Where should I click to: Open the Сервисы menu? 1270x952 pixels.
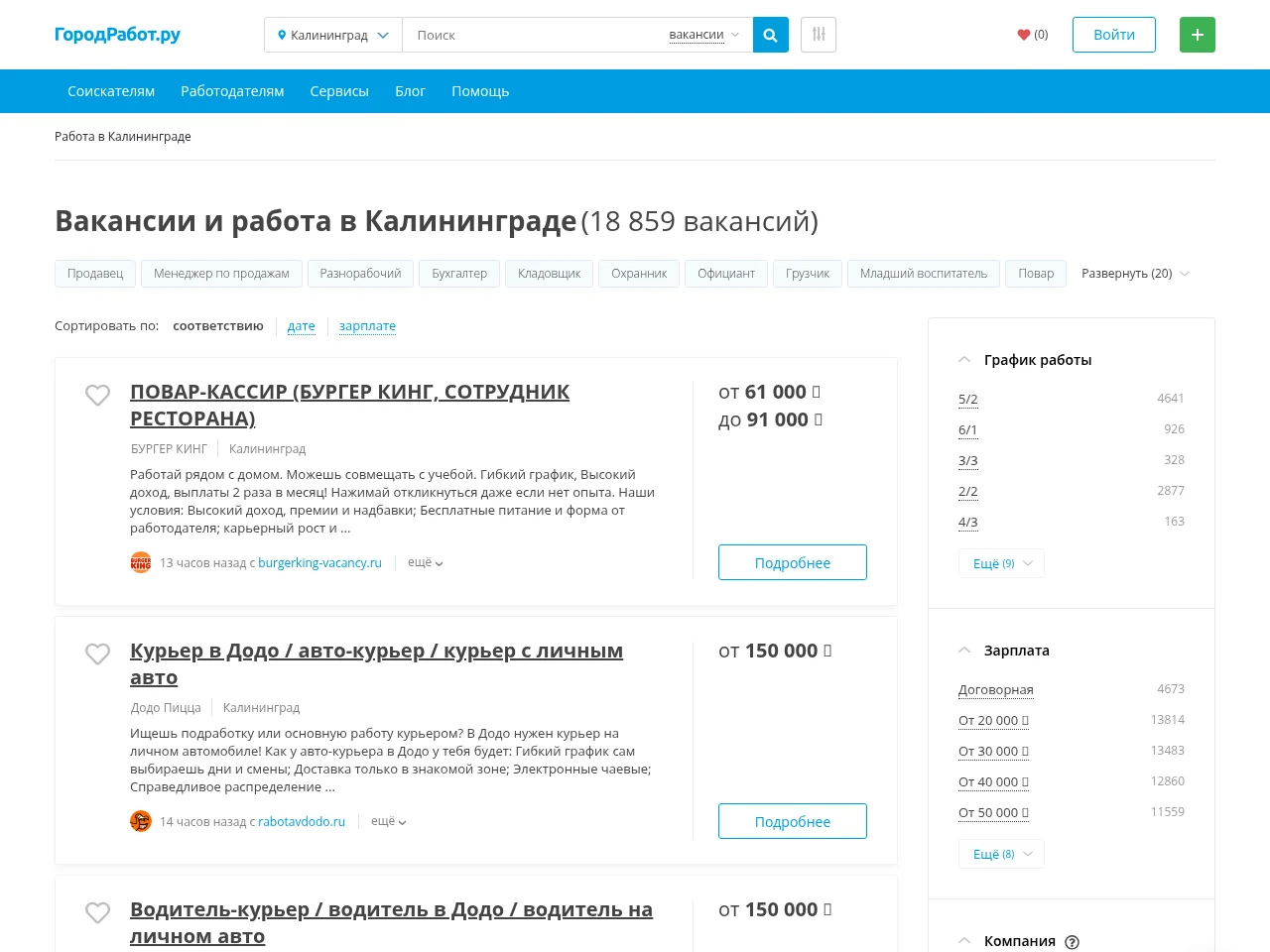[339, 91]
